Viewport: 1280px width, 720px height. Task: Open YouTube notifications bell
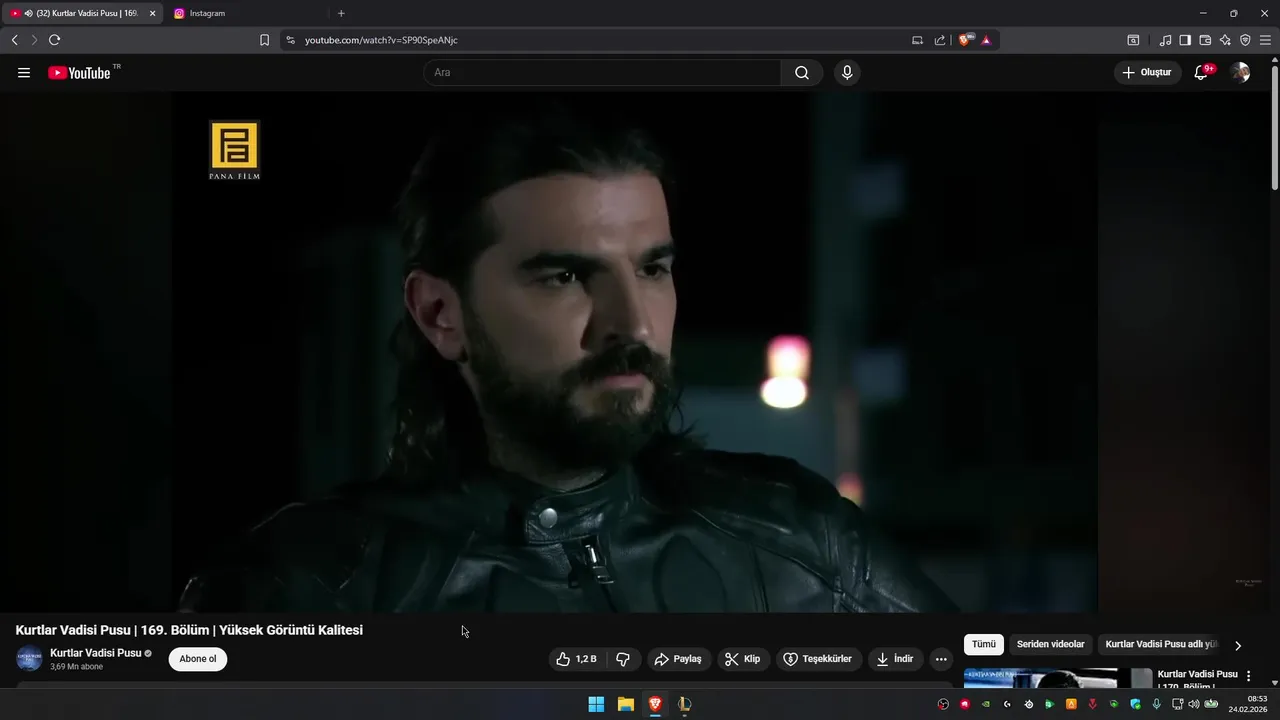[x=1203, y=72]
